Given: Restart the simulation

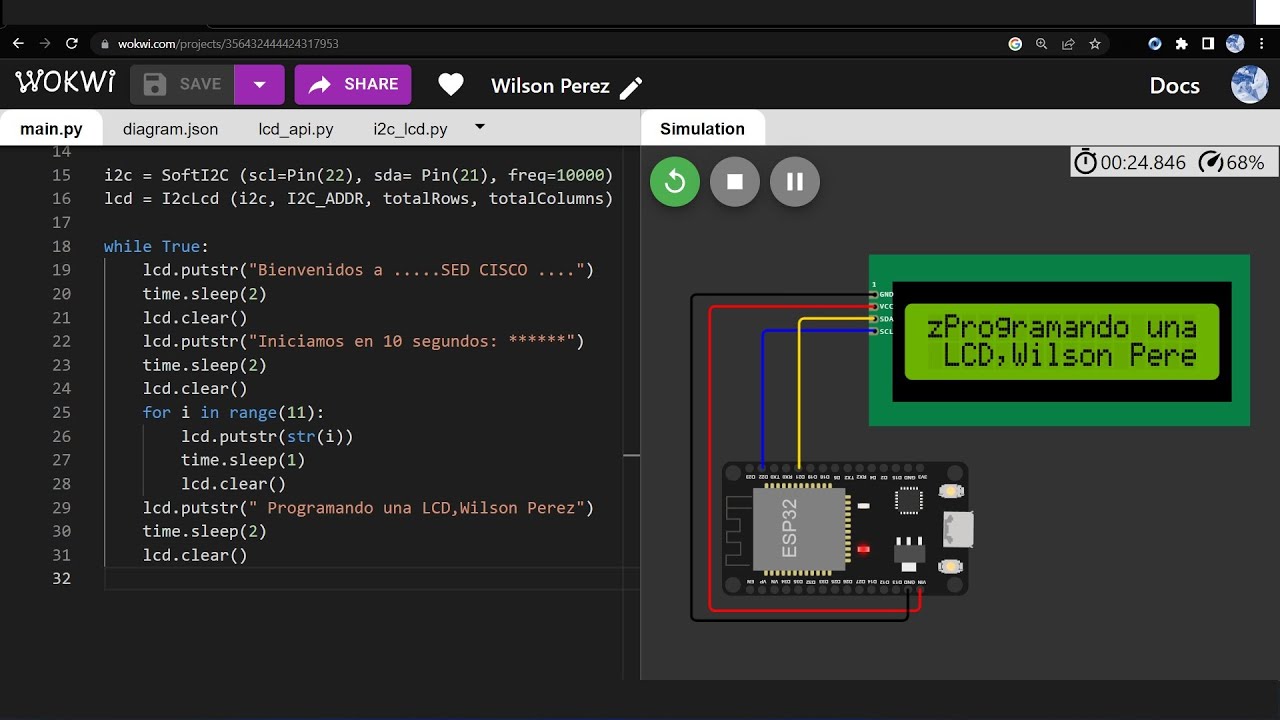Looking at the screenshot, I should pyautogui.click(x=675, y=182).
